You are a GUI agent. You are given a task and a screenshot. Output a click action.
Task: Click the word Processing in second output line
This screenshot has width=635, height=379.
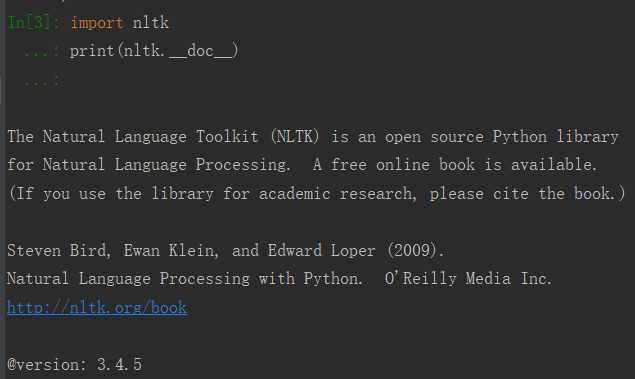(243, 165)
